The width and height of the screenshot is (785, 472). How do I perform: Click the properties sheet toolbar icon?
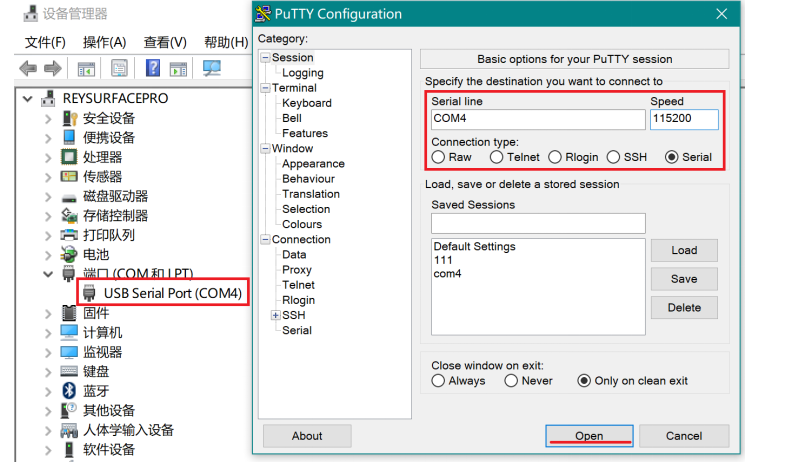119,68
